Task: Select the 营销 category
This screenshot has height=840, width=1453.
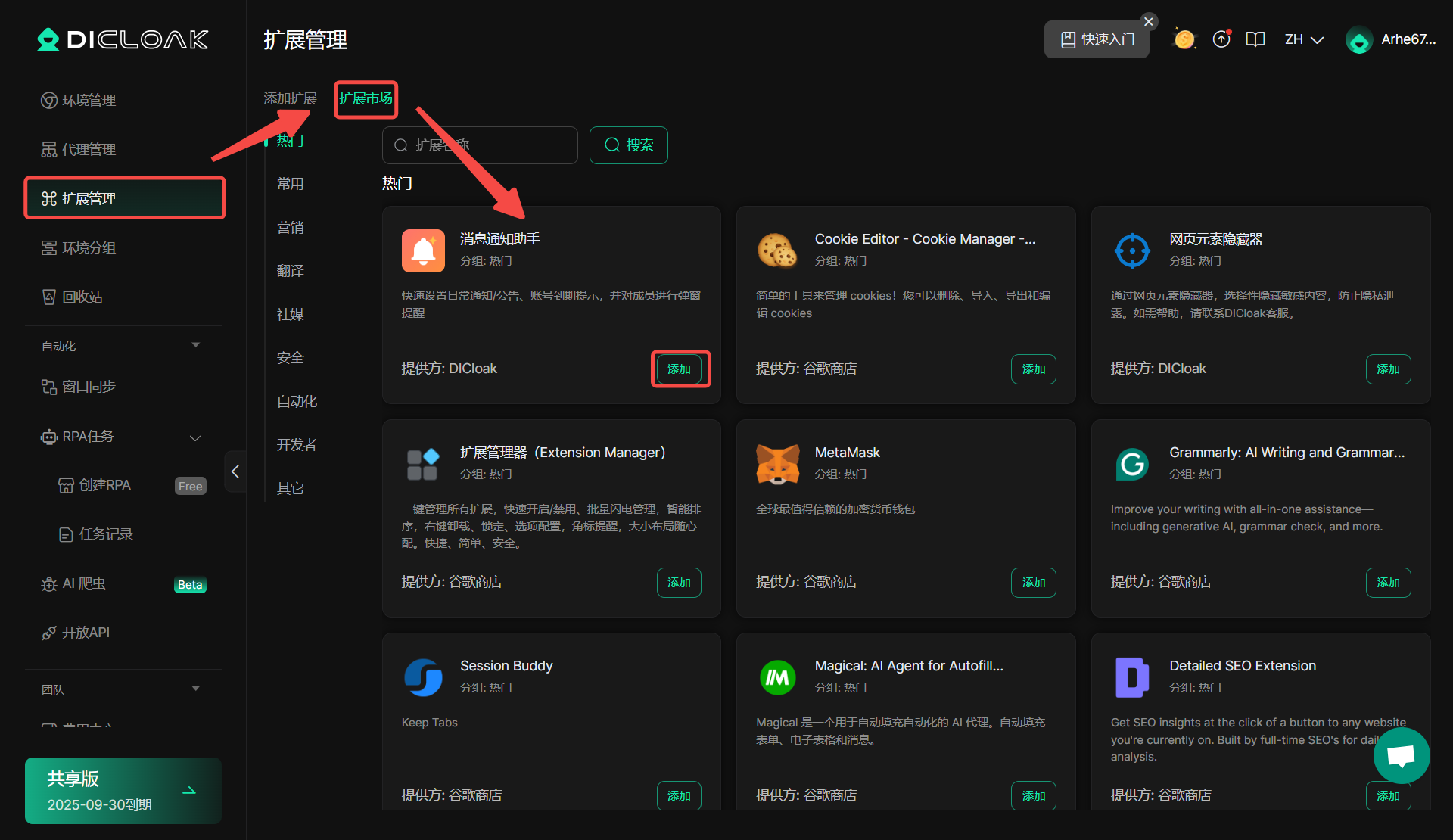Action: (290, 227)
